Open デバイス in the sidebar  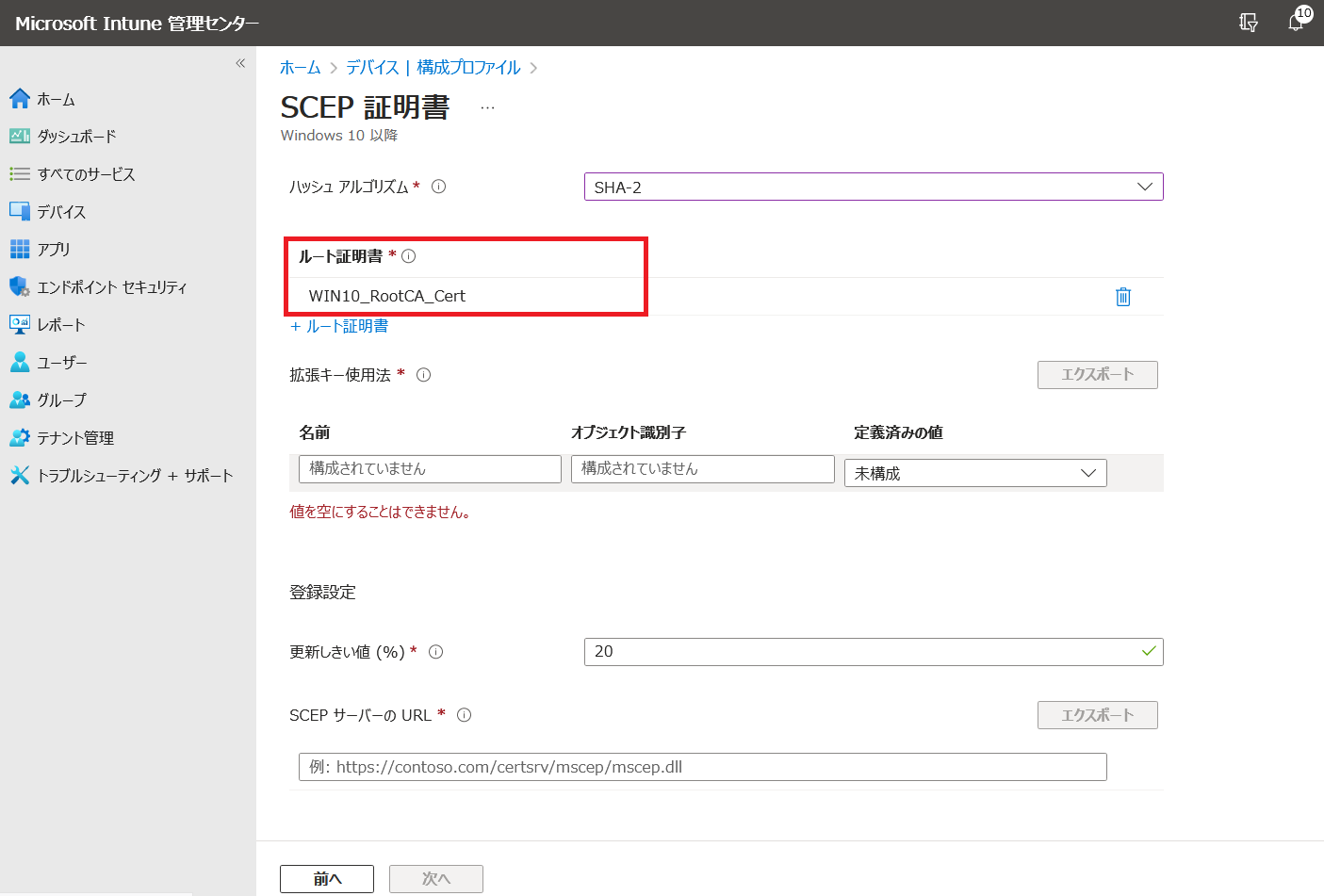tap(61, 212)
